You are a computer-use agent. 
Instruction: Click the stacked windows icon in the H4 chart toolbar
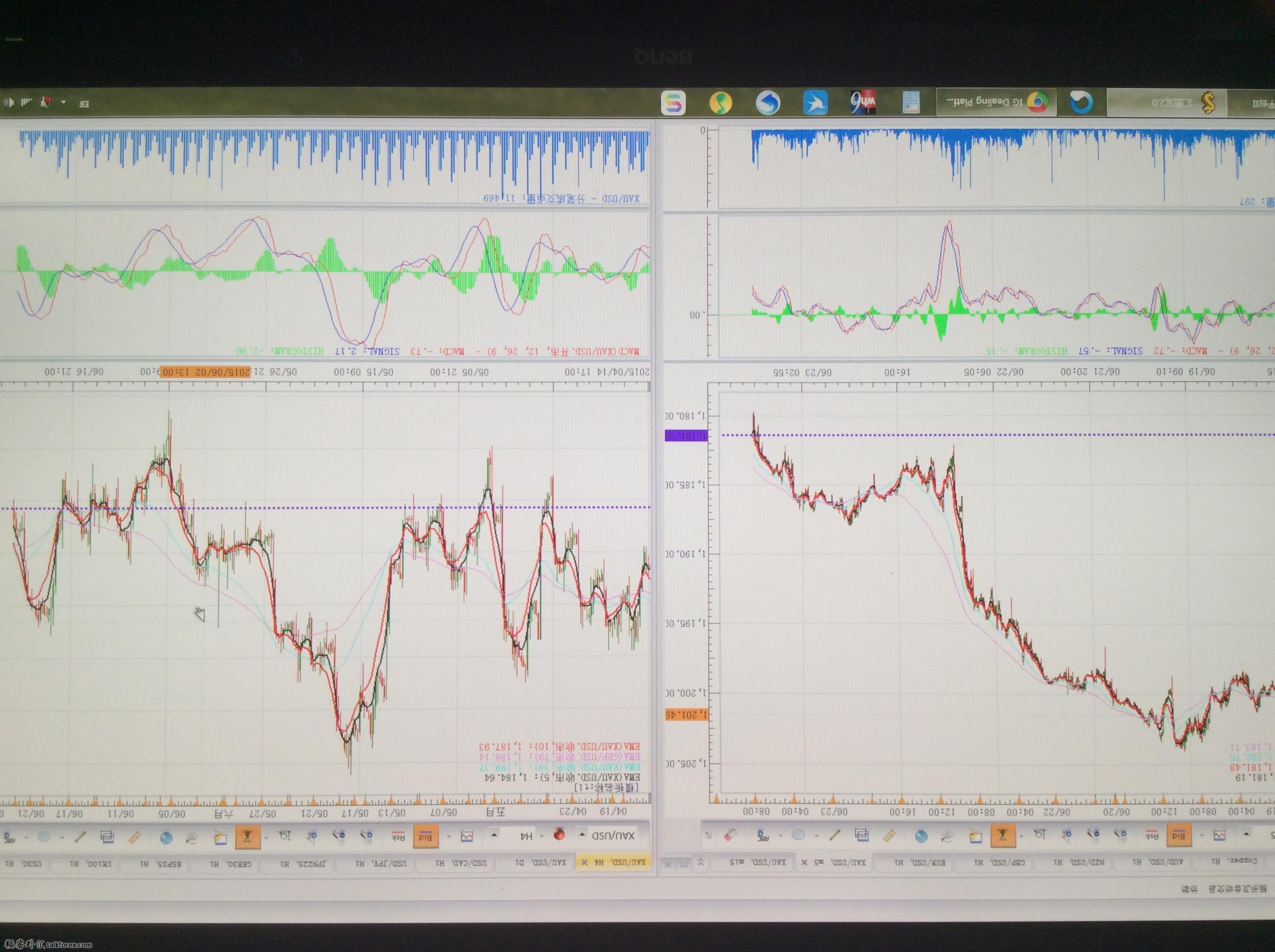tap(107, 836)
